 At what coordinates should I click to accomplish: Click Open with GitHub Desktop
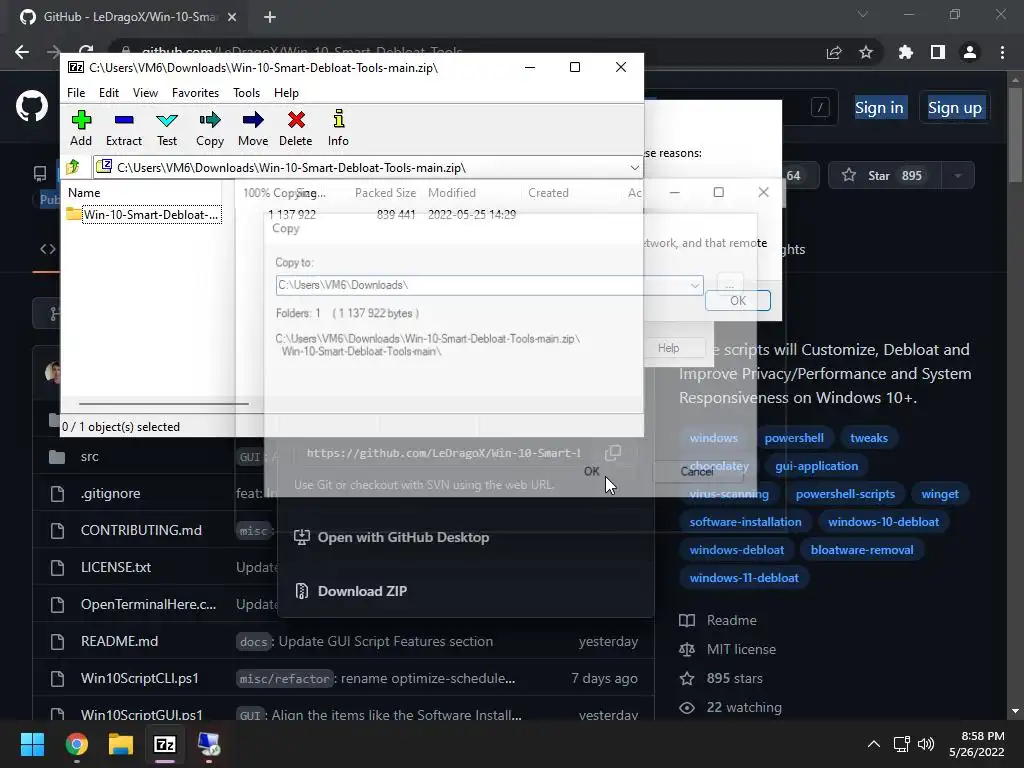click(391, 537)
